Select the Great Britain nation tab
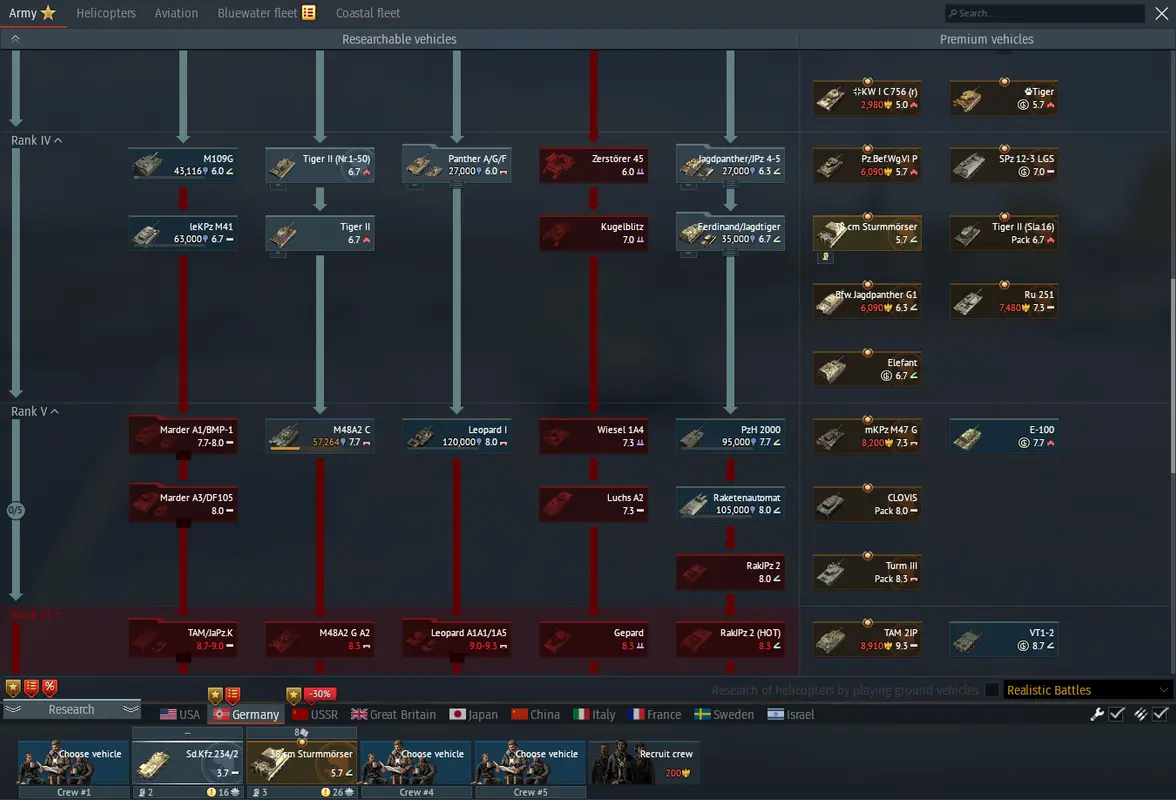Screen dimensions: 1176x800 pyautogui.click(x=393, y=715)
